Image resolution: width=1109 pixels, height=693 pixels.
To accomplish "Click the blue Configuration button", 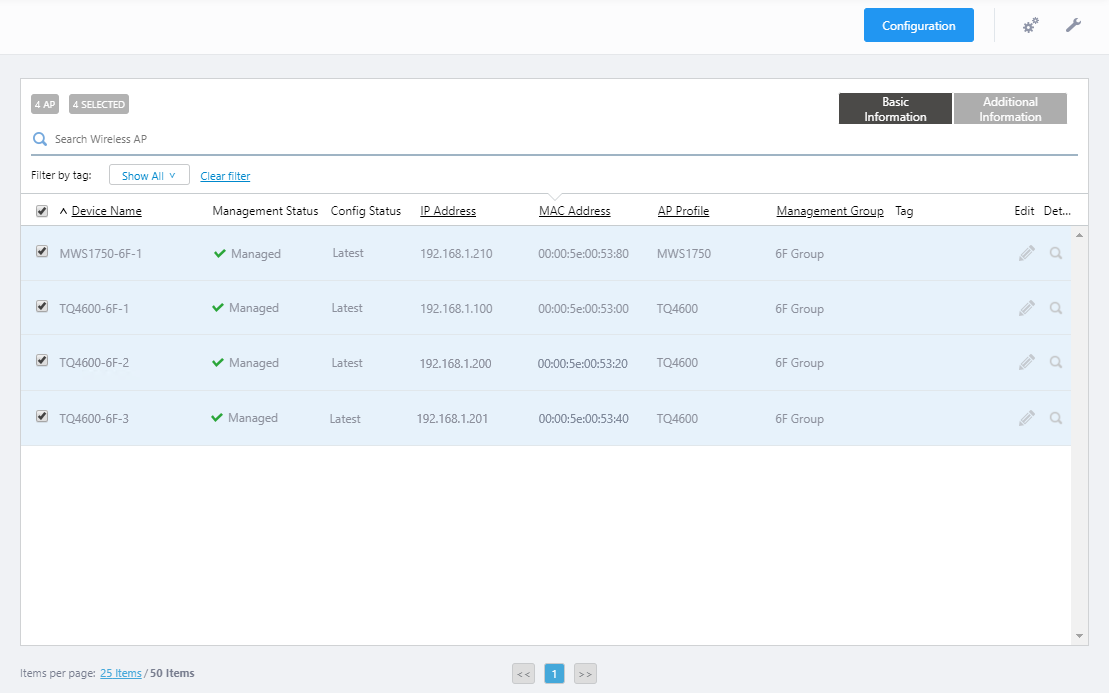I will [919, 25].
